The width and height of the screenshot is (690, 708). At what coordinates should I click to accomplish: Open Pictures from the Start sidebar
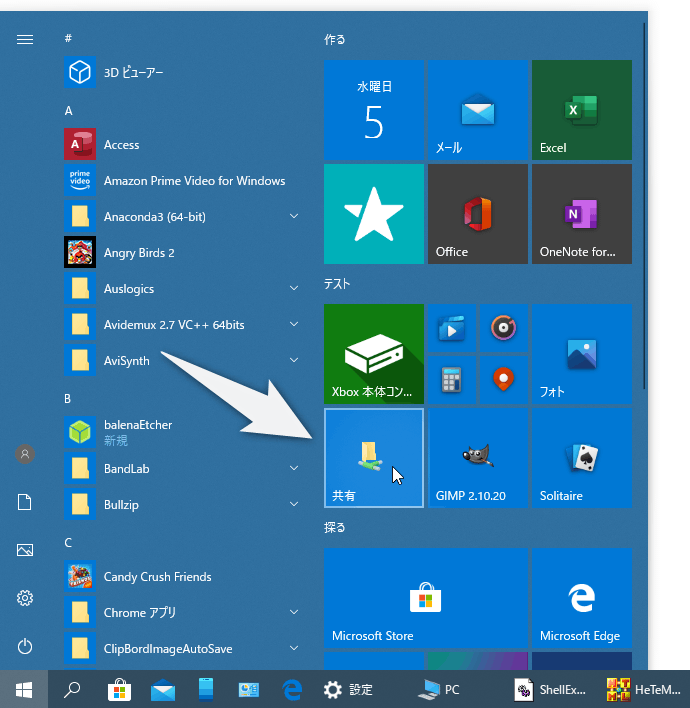click(x=25, y=550)
